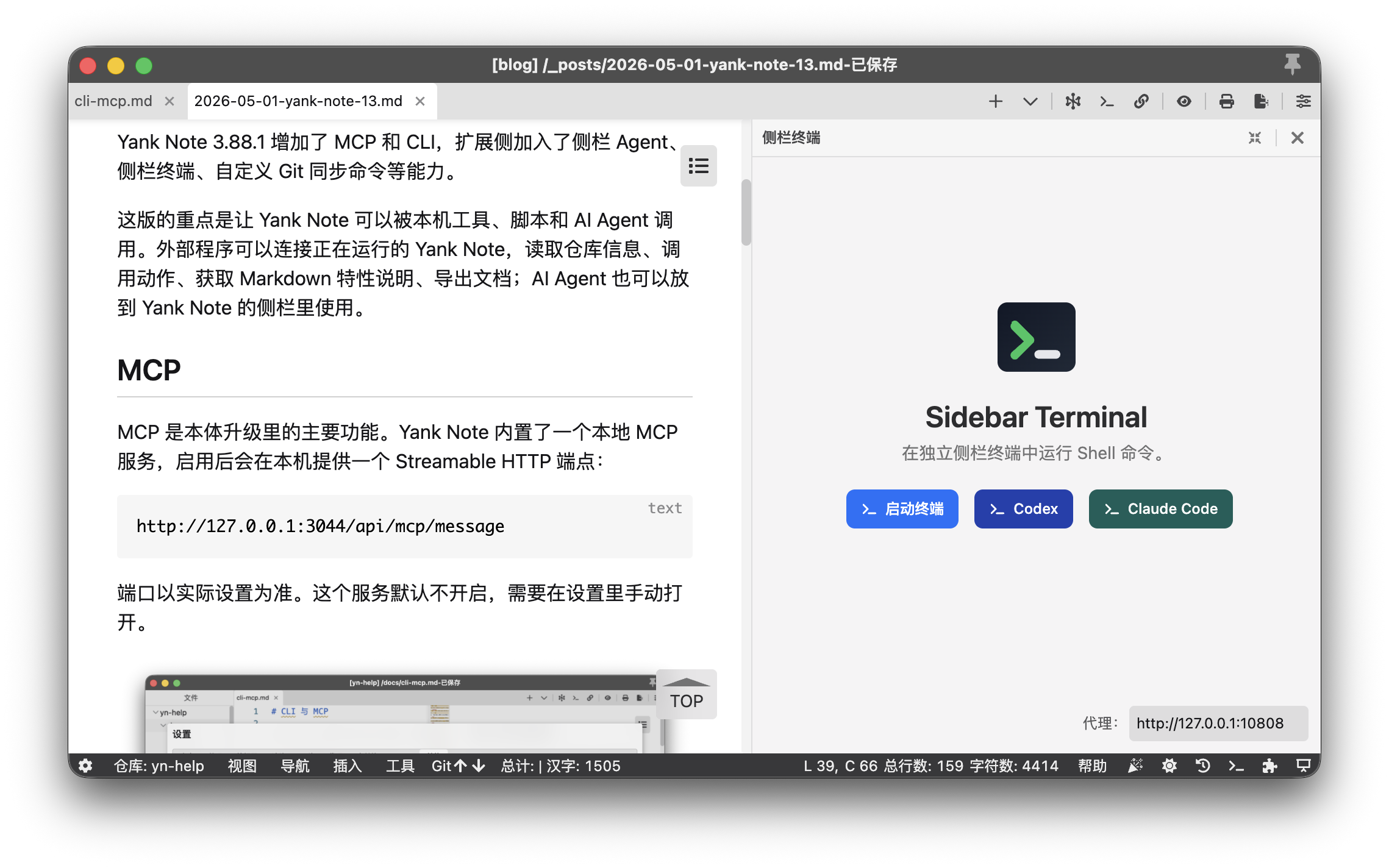Click the green fullscreen window button
Screen dimensions: 1389x868
click(144, 65)
